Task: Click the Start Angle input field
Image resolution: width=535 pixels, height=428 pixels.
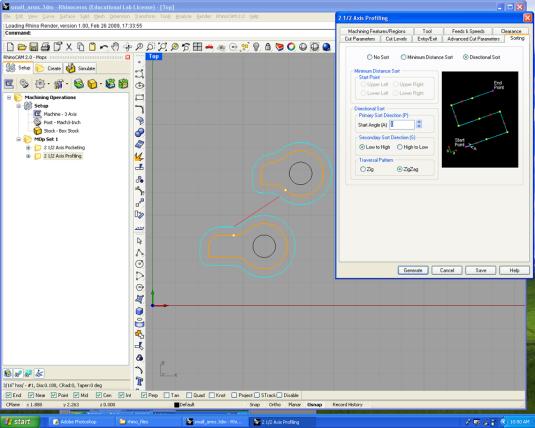Action: coord(402,125)
